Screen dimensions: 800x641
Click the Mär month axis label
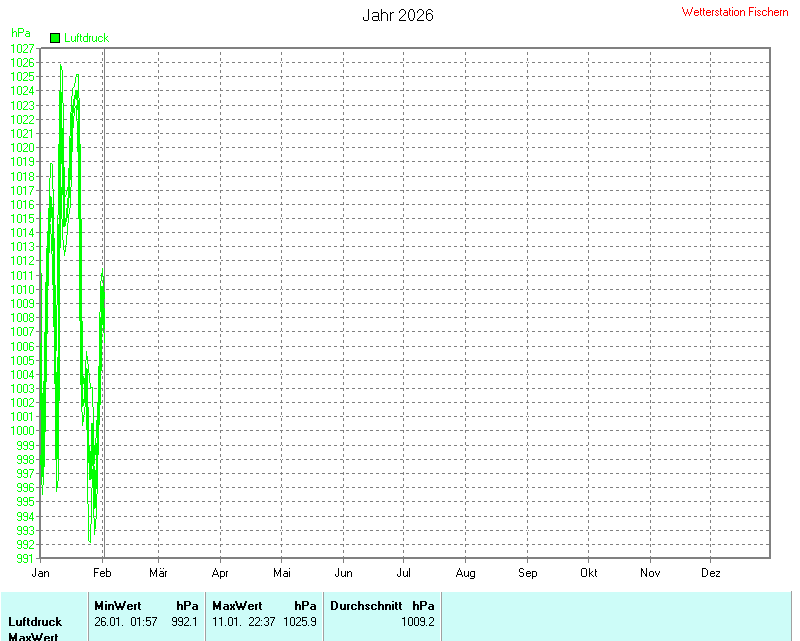pos(158,573)
